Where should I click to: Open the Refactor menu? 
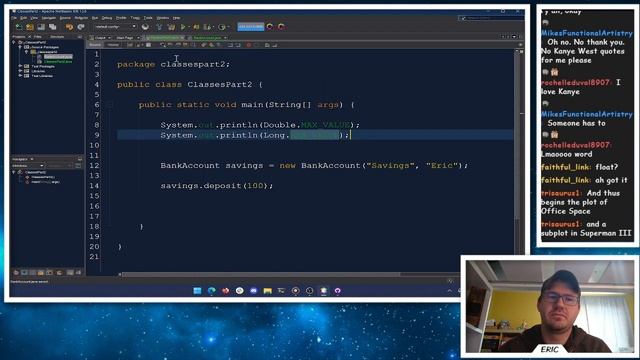[x=81, y=18]
